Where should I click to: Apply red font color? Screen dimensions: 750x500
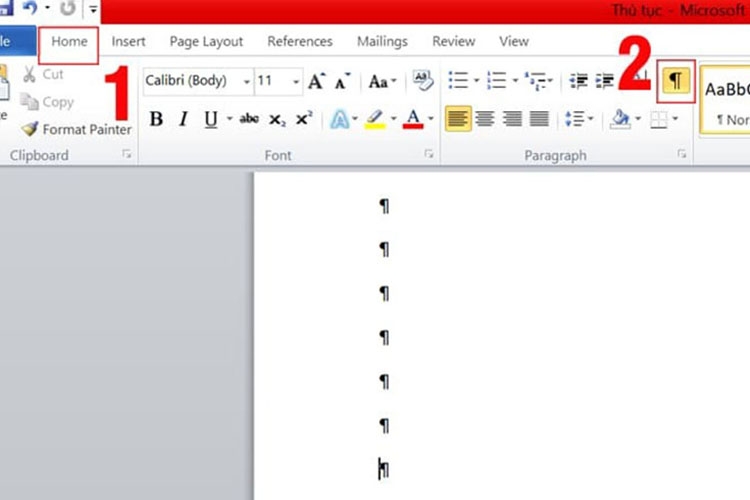pyautogui.click(x=413, y=119)
